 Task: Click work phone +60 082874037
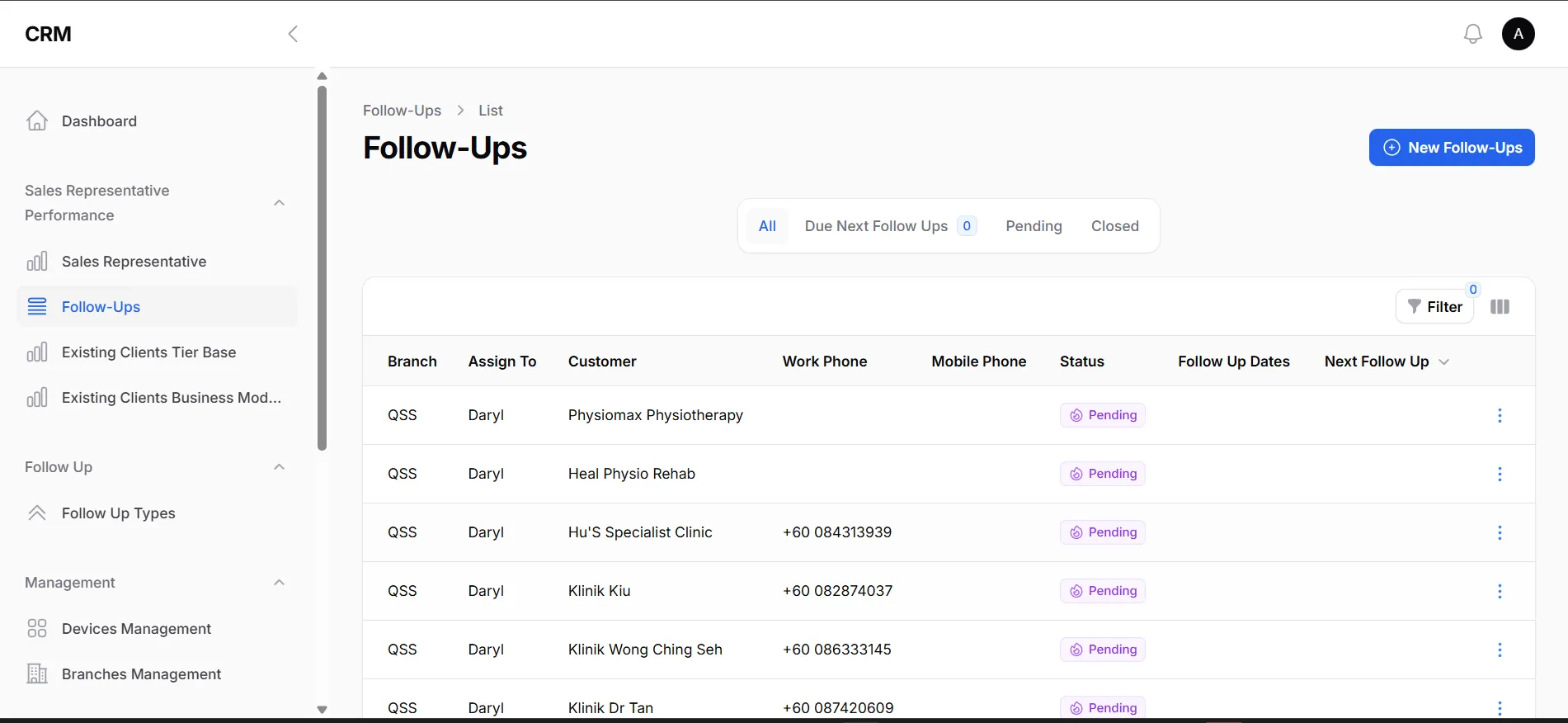coord(837,591)
